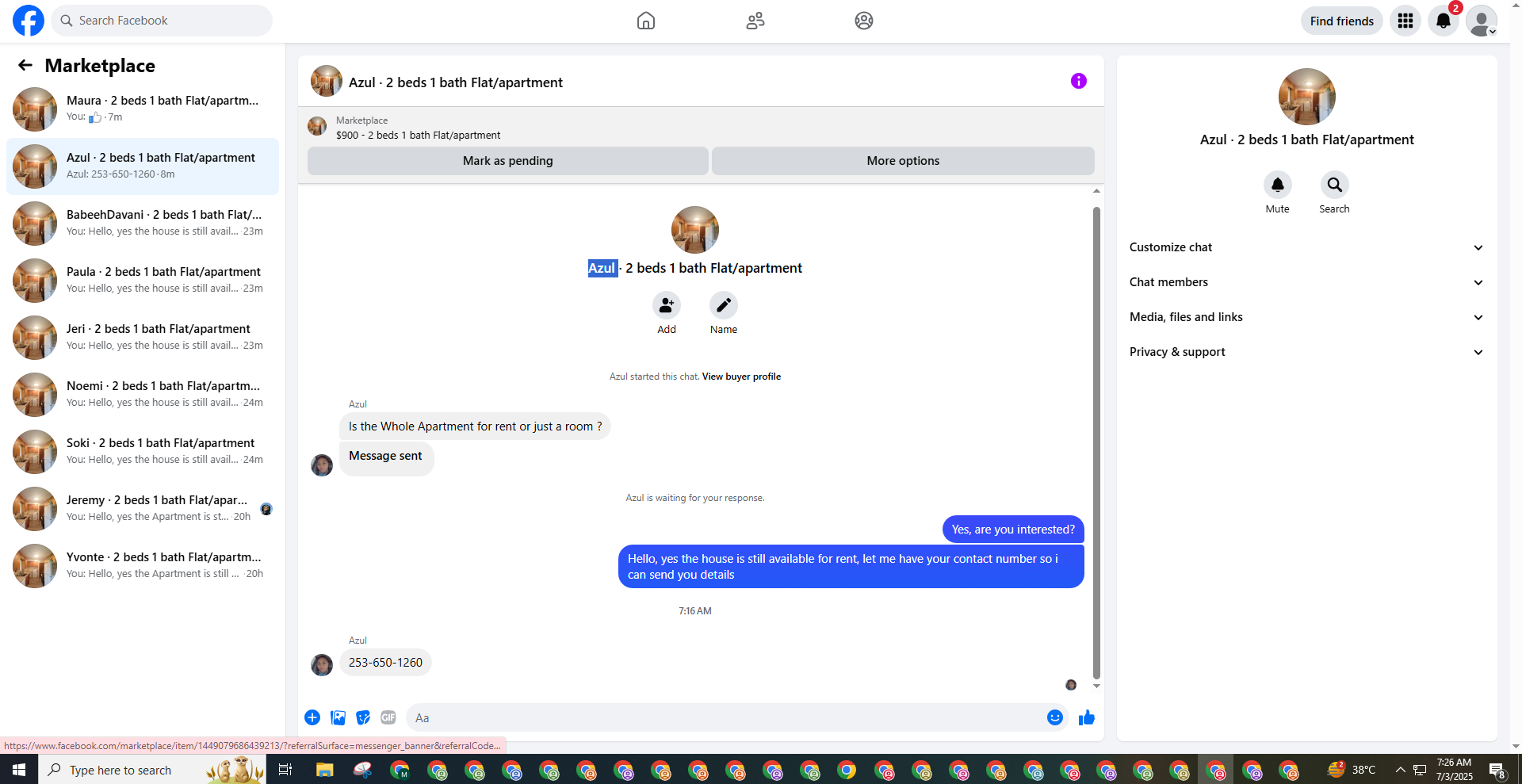Open BabeehDavani conversation
1522x784 pixels.
click(143, 223)
